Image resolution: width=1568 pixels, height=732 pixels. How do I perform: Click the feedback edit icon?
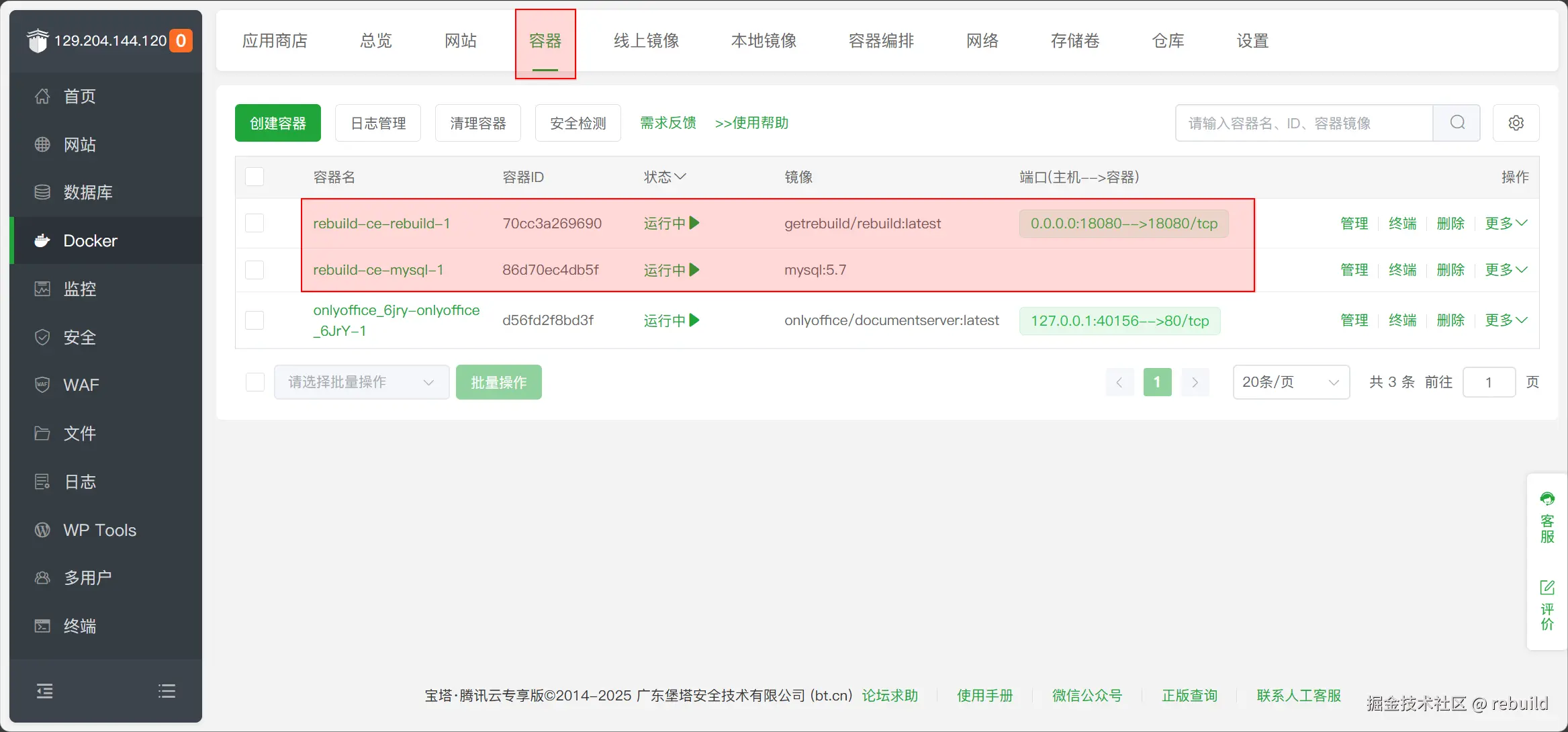pyautogui.click(x=1547, y=588)
